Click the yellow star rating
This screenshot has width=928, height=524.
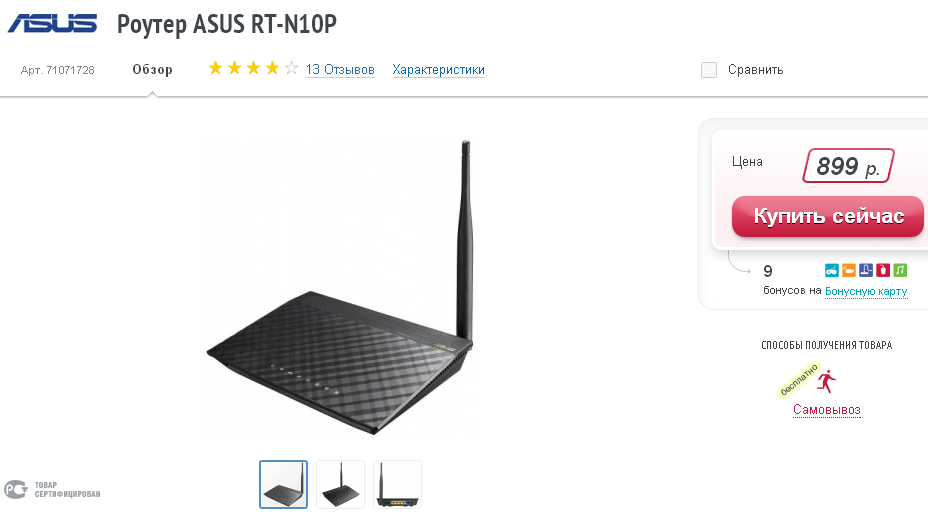pyautogui.click(x=253, y=69)
